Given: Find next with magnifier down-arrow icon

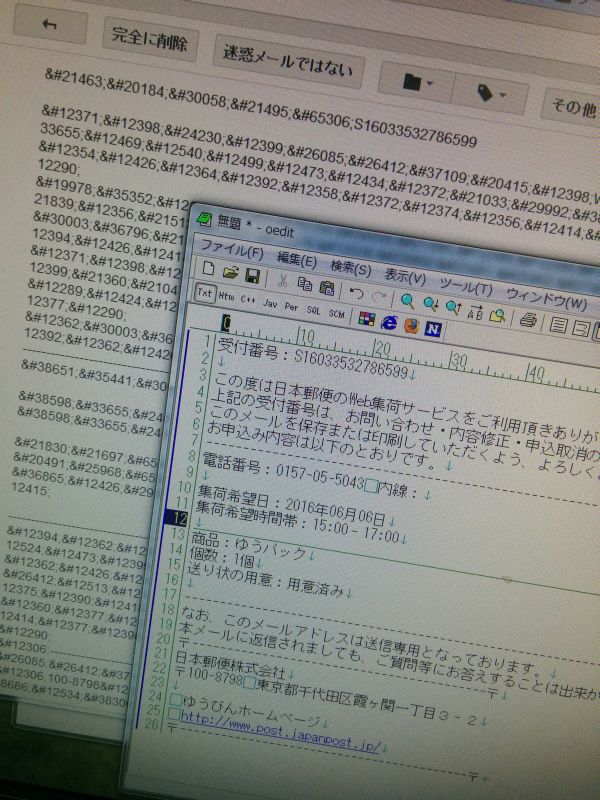Looking at the screenshot, I should coord(431,305).
